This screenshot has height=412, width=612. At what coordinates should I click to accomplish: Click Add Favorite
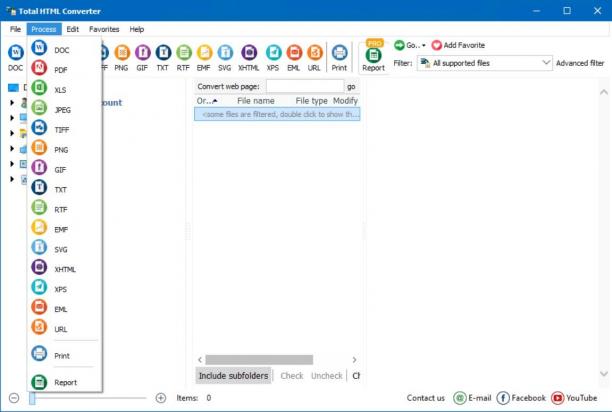point(458,45)
